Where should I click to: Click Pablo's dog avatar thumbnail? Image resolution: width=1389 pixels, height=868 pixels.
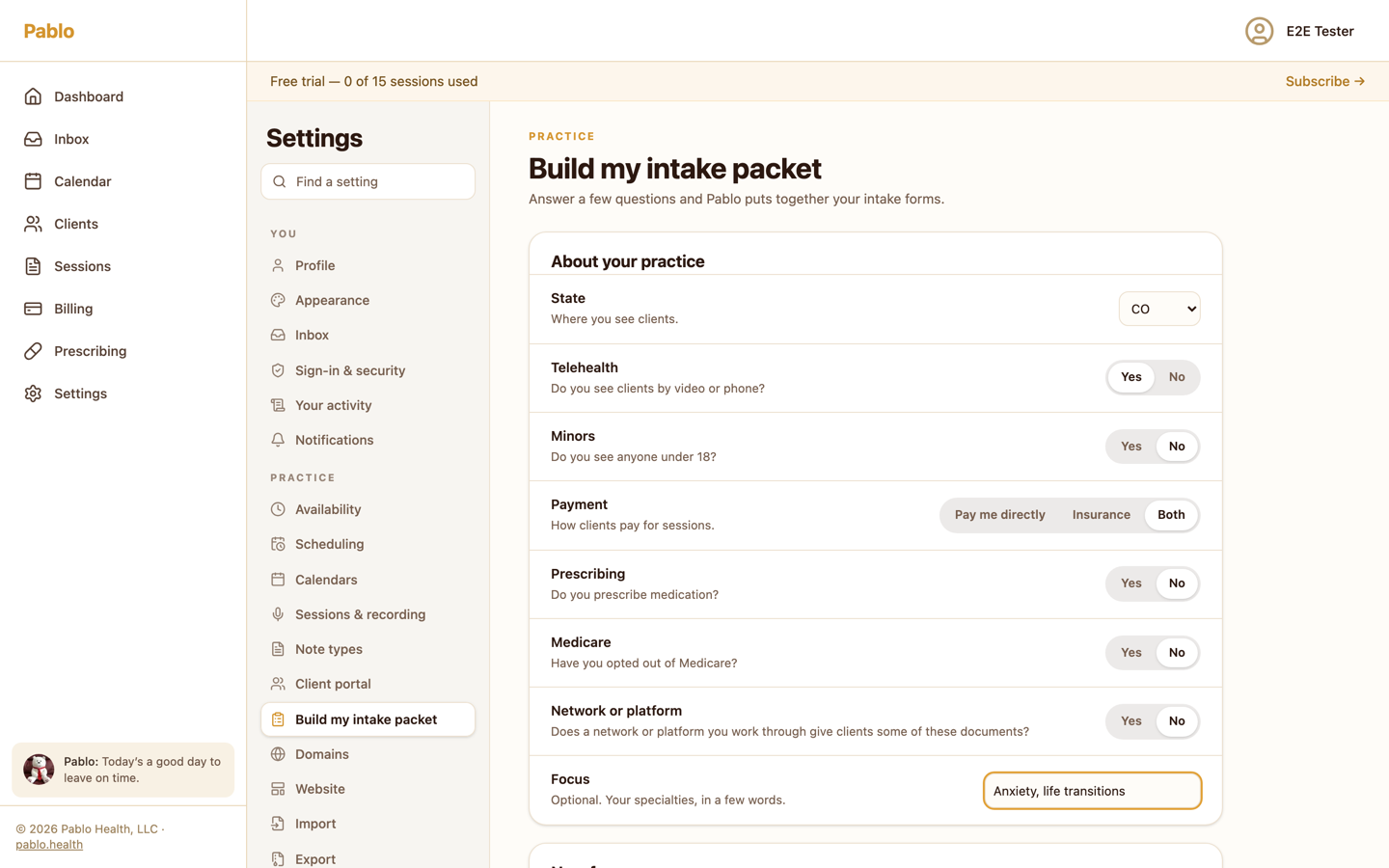(x=39, y=770)
